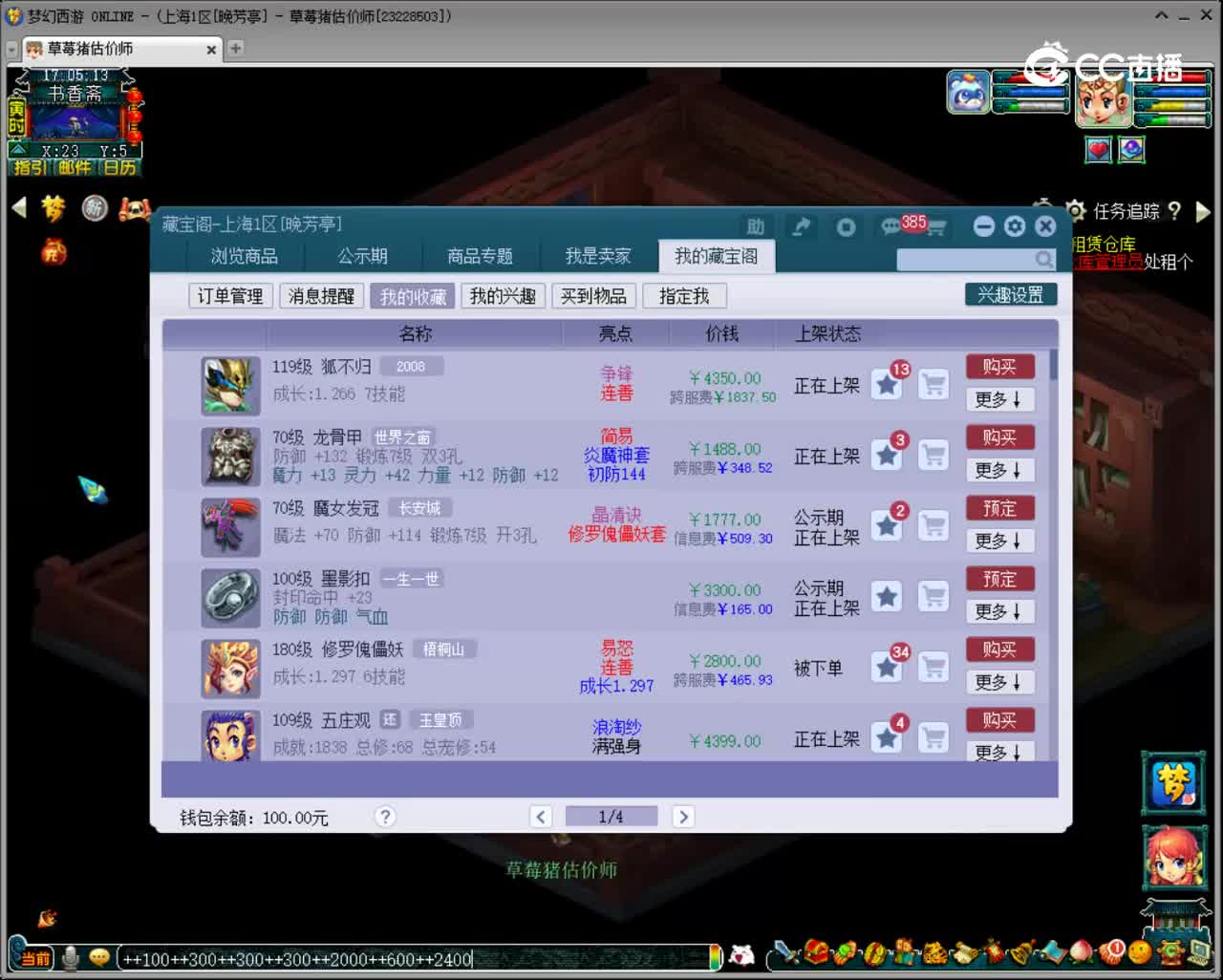Expand 更多 options for 修罗傀儡妖

(999, 682)
